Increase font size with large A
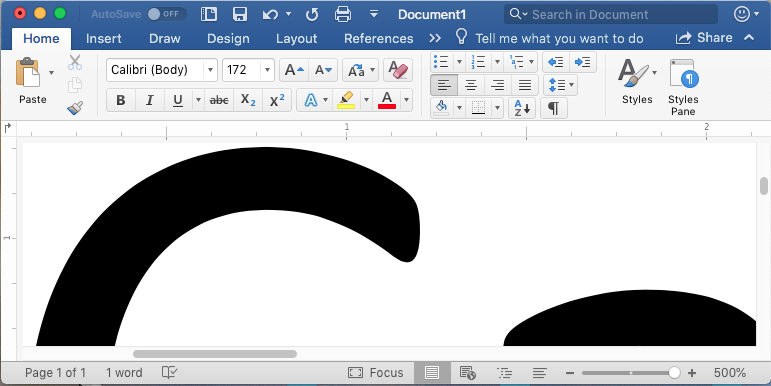771x386 pixels. point(294,70)
